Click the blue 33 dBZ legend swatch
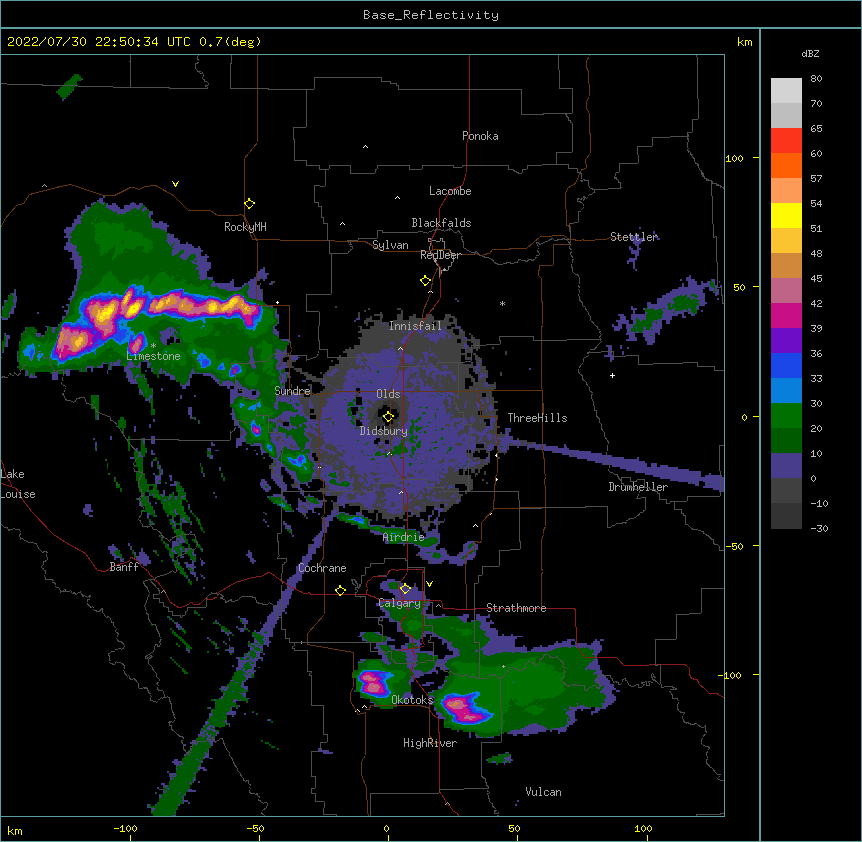This screenshot has width=862, height=842. pos(786,365)
